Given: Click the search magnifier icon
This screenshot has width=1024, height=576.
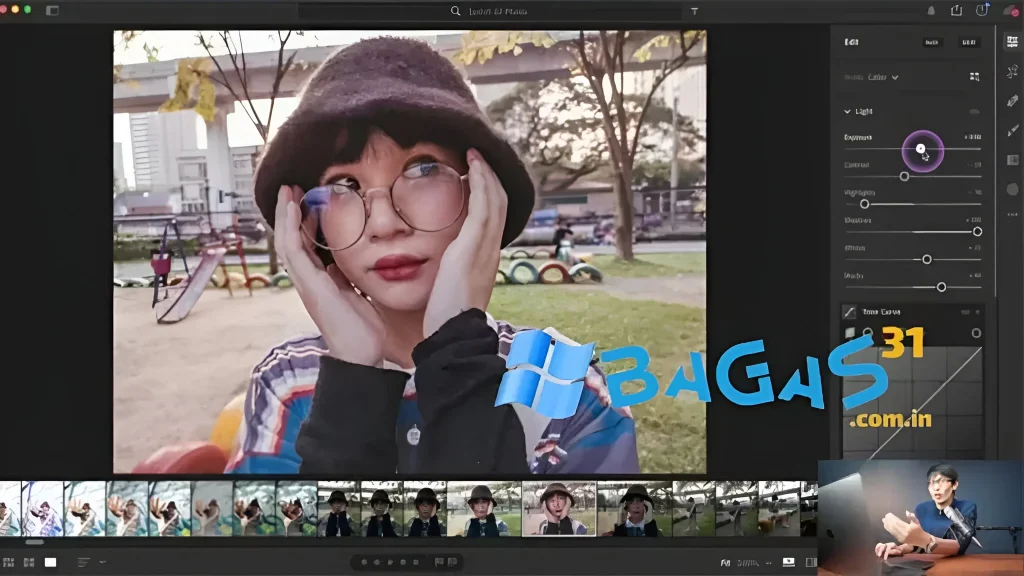Looking at the screenshot, I should (x=455, y=11).
